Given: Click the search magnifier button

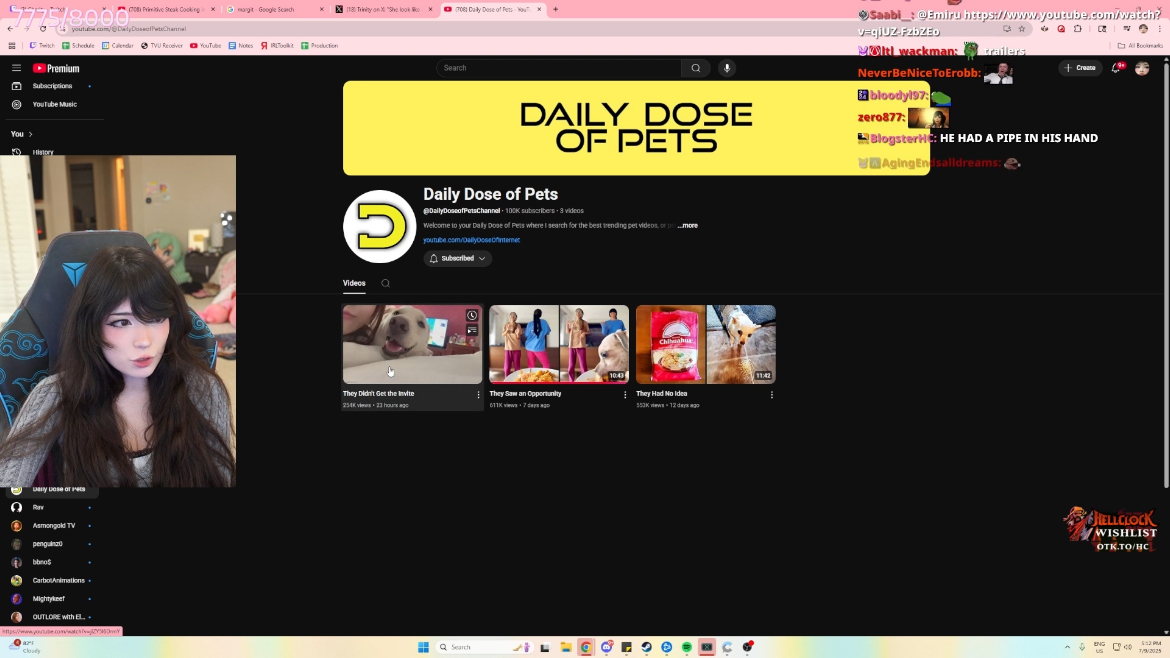Looking at the screenshot, I should [x=695, y=68].
